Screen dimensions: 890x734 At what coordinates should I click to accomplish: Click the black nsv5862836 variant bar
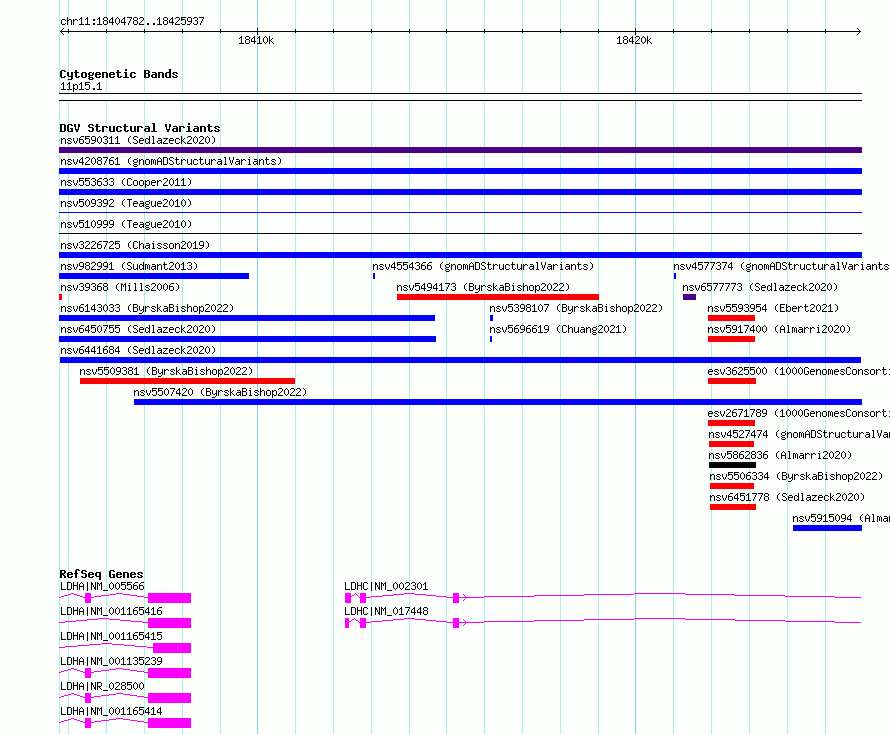(732, 465)
